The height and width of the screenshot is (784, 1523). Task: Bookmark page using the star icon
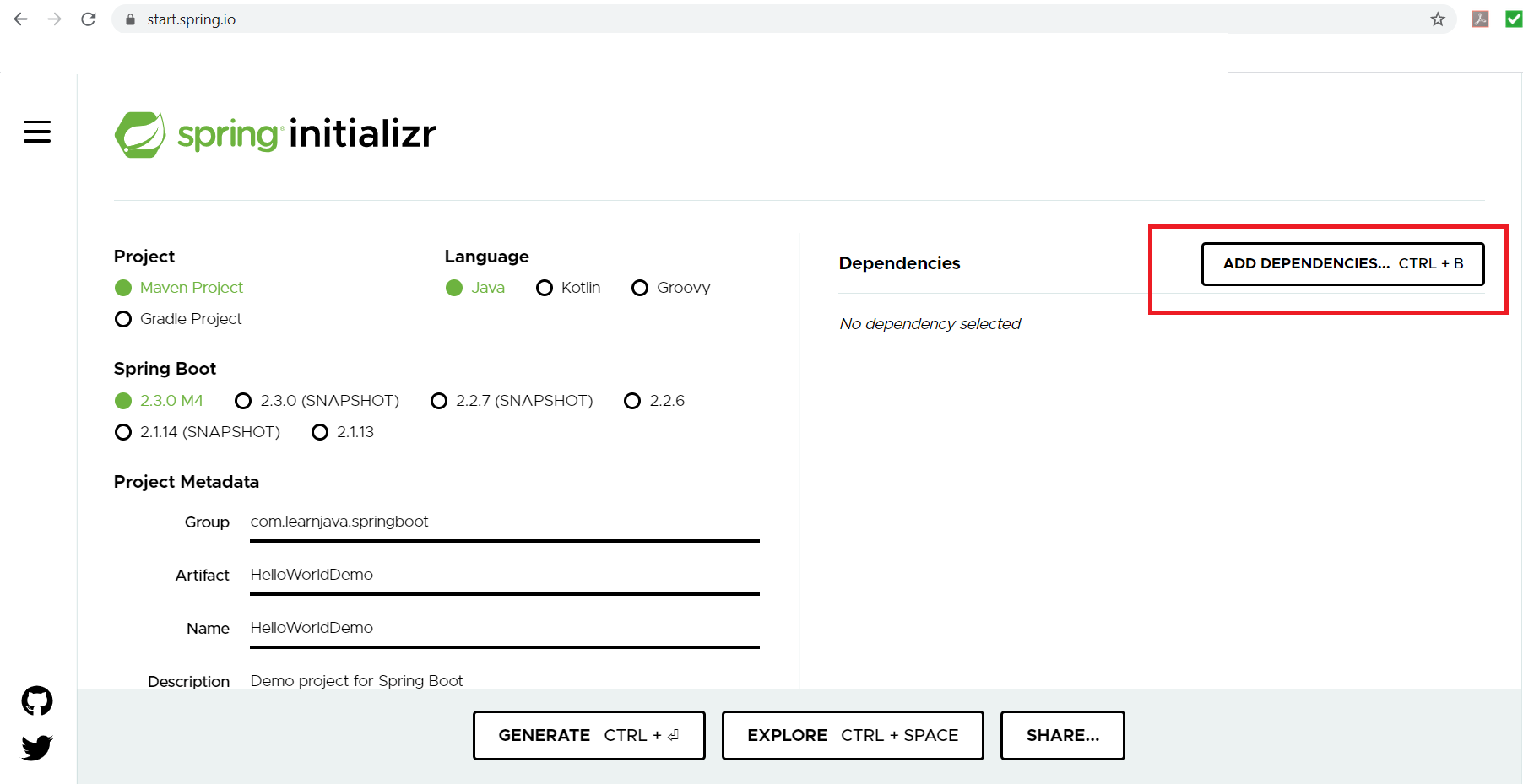(1438, 19)
